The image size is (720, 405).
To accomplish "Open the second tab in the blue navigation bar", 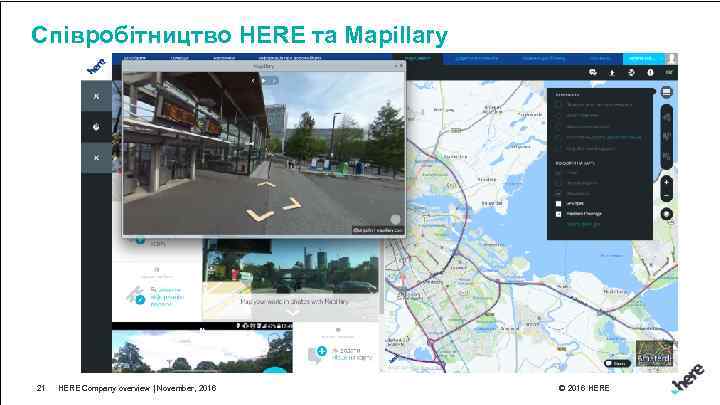I will click(x=179, y=58).
